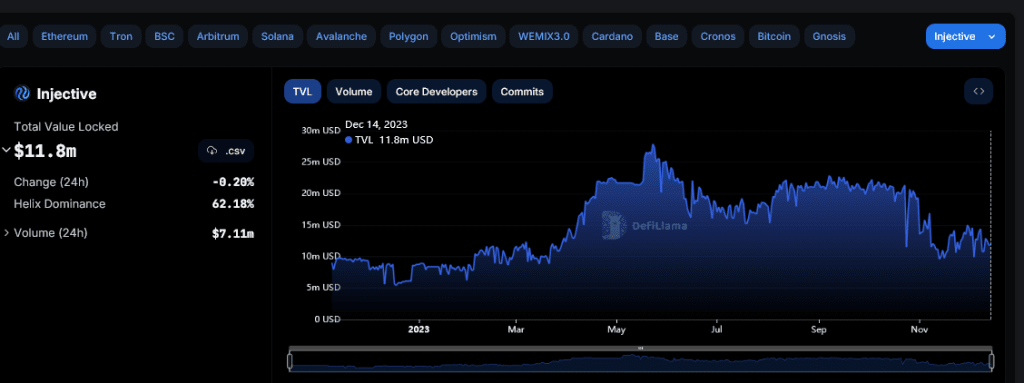Click the left handle of the range slider

[290, 361]
